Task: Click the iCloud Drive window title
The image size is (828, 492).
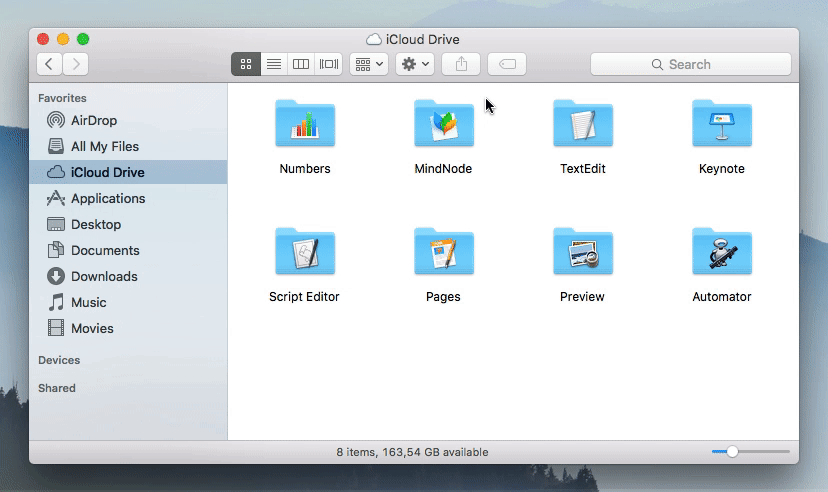Action: (x=413, y=40)
